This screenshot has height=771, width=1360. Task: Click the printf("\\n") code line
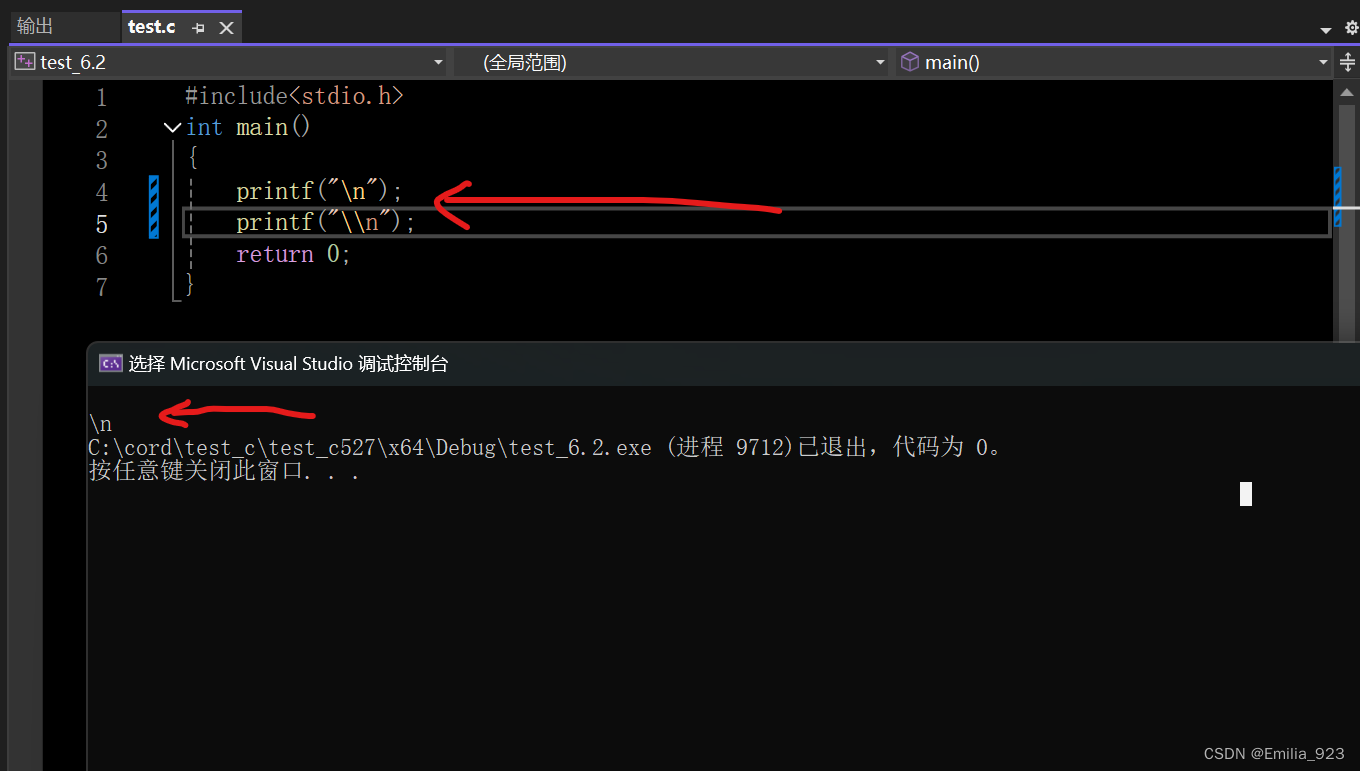point(325,222)
